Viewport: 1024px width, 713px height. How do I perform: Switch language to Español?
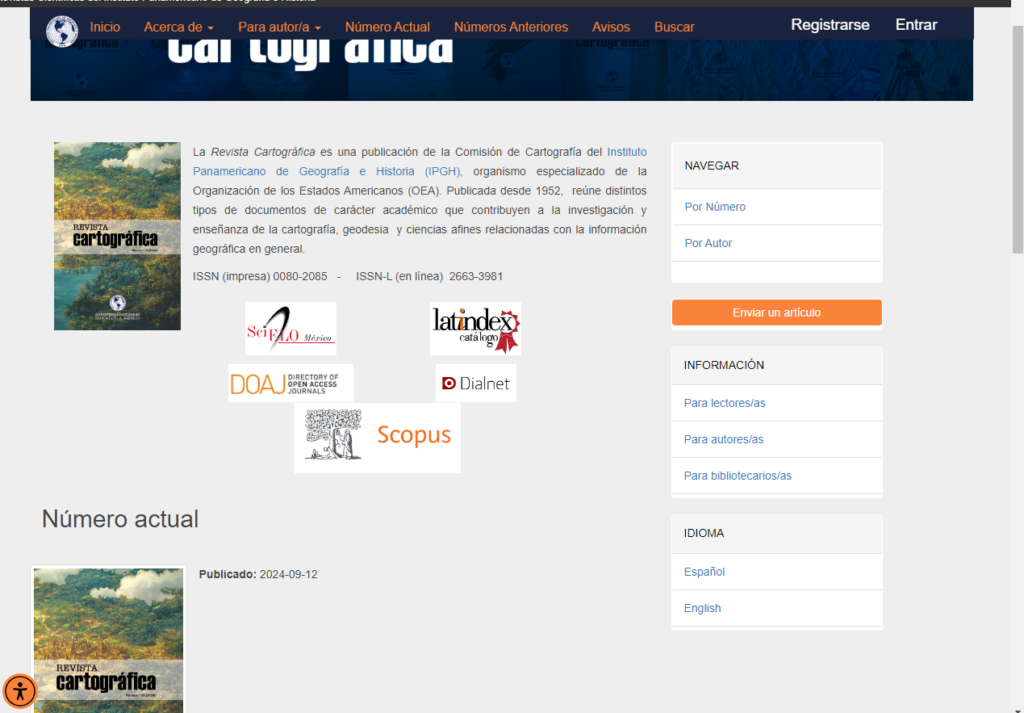click(704, 572)
